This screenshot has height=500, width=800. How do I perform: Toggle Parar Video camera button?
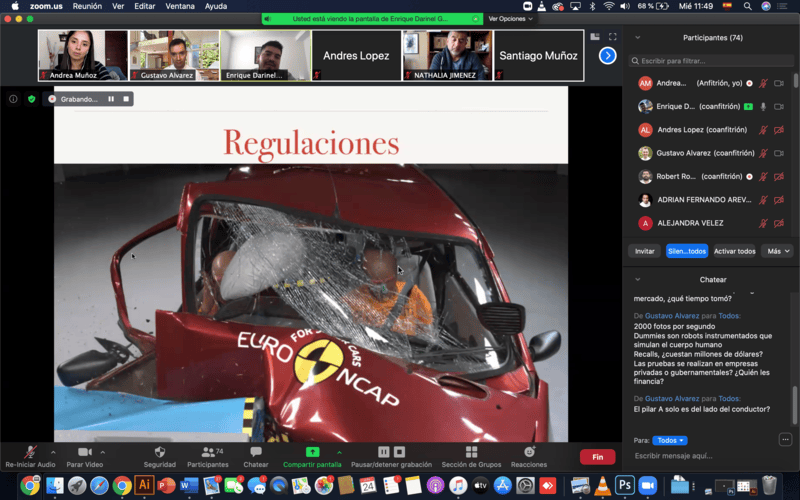pos(85,457)
